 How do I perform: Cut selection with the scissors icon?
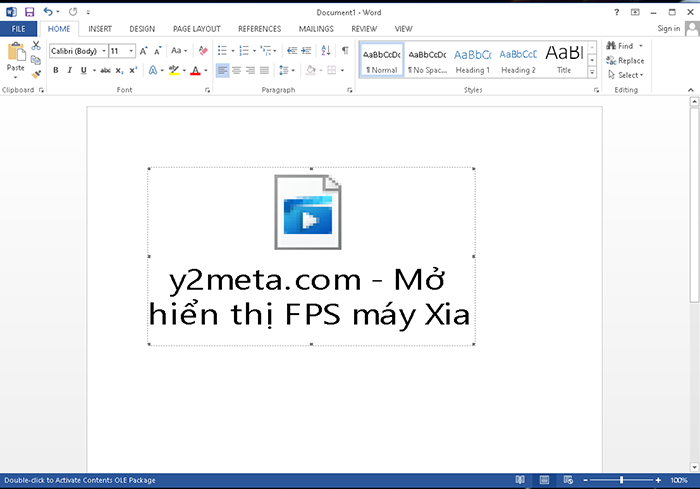pos(36,46)
